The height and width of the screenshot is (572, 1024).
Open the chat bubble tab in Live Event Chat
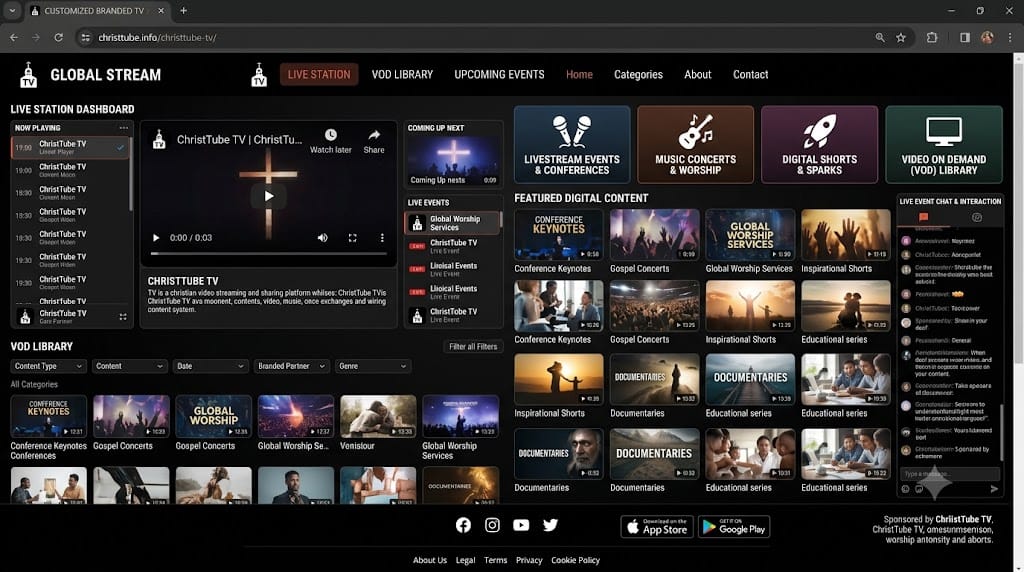tap(923, 217)
